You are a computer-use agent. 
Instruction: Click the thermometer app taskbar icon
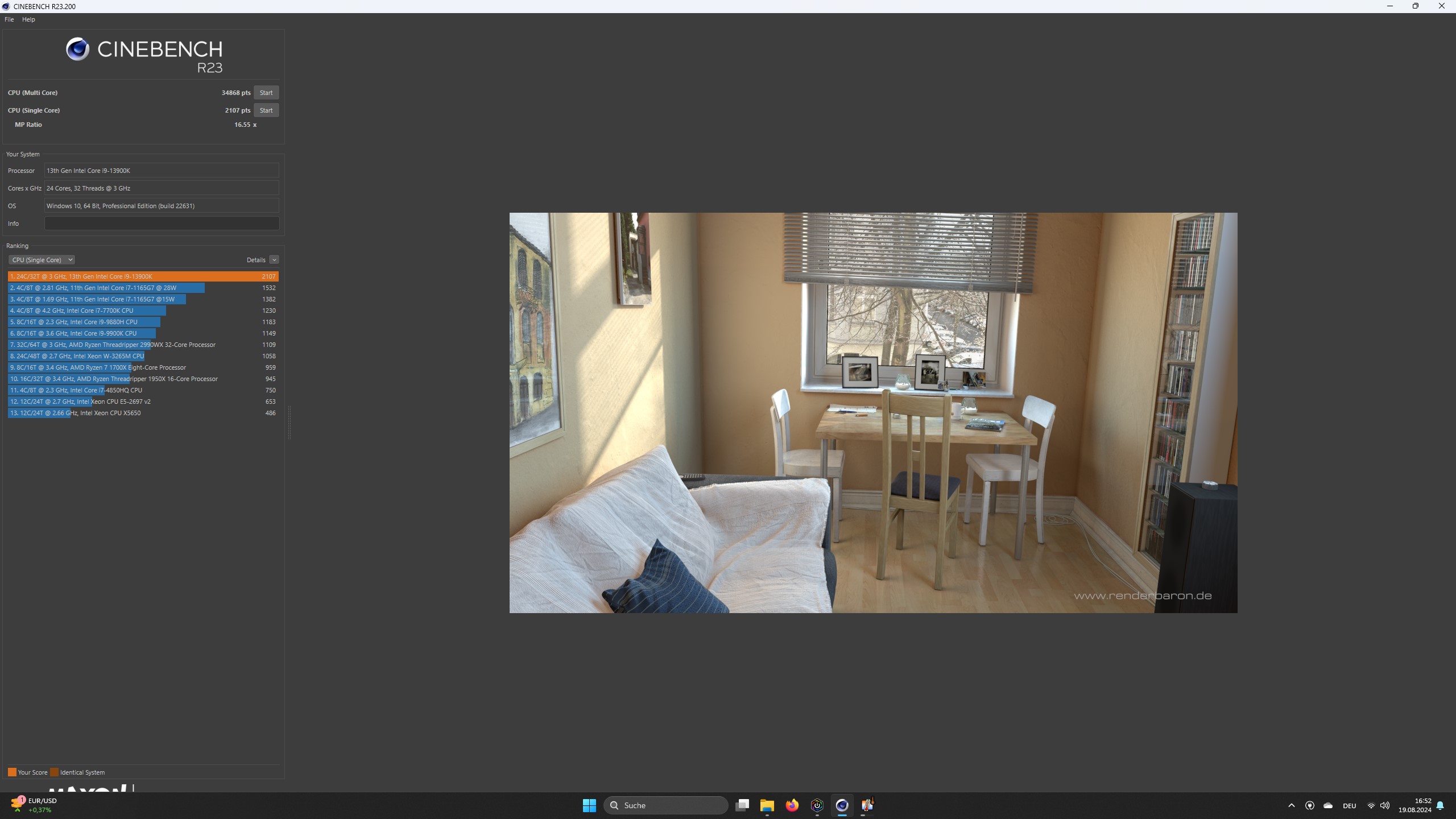867,805
